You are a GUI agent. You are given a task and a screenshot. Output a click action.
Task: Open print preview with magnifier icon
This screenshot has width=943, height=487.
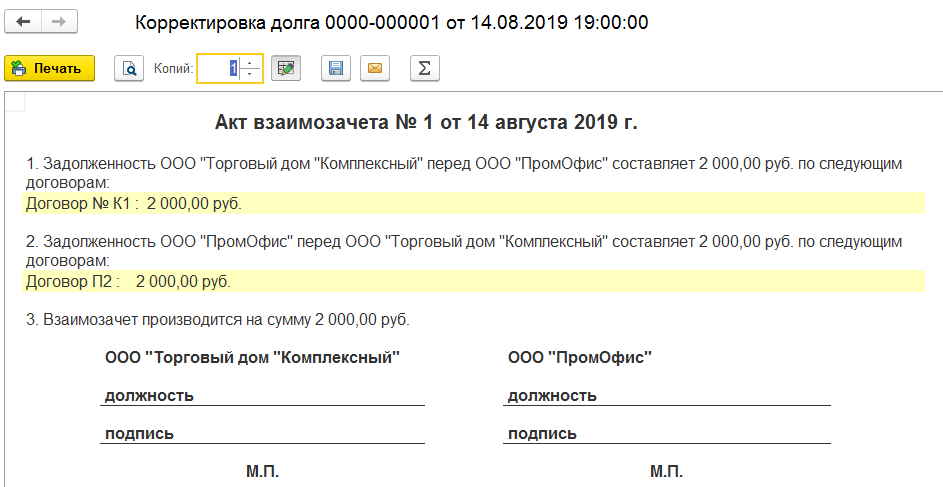(x=129, y=69)
